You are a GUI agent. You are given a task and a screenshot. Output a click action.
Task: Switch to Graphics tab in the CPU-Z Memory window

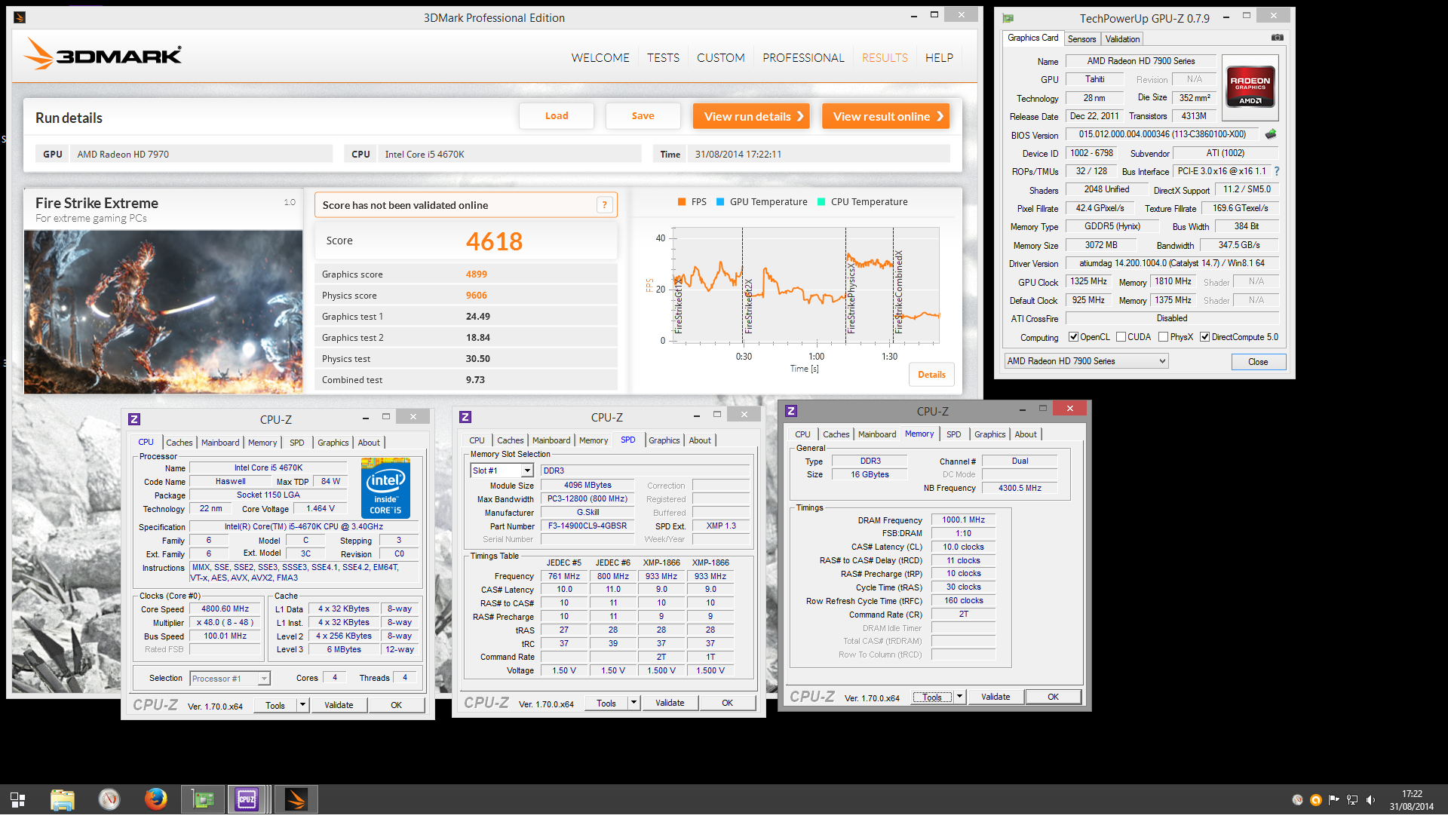(989, 434)
